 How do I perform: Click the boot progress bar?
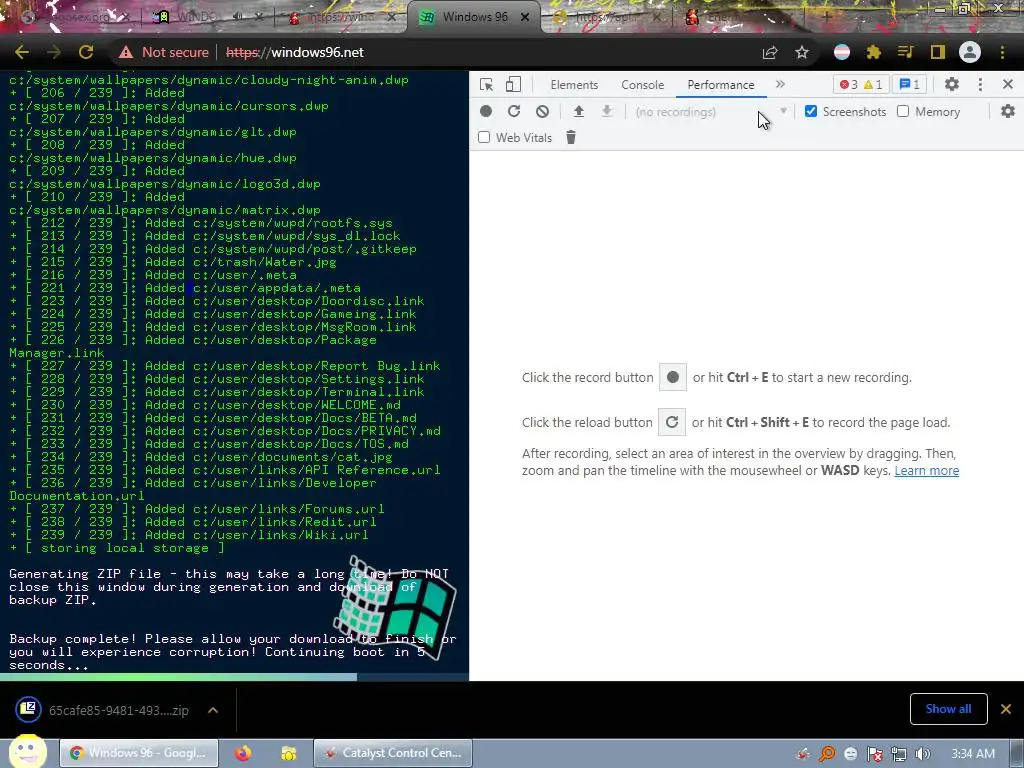point(234,677)
